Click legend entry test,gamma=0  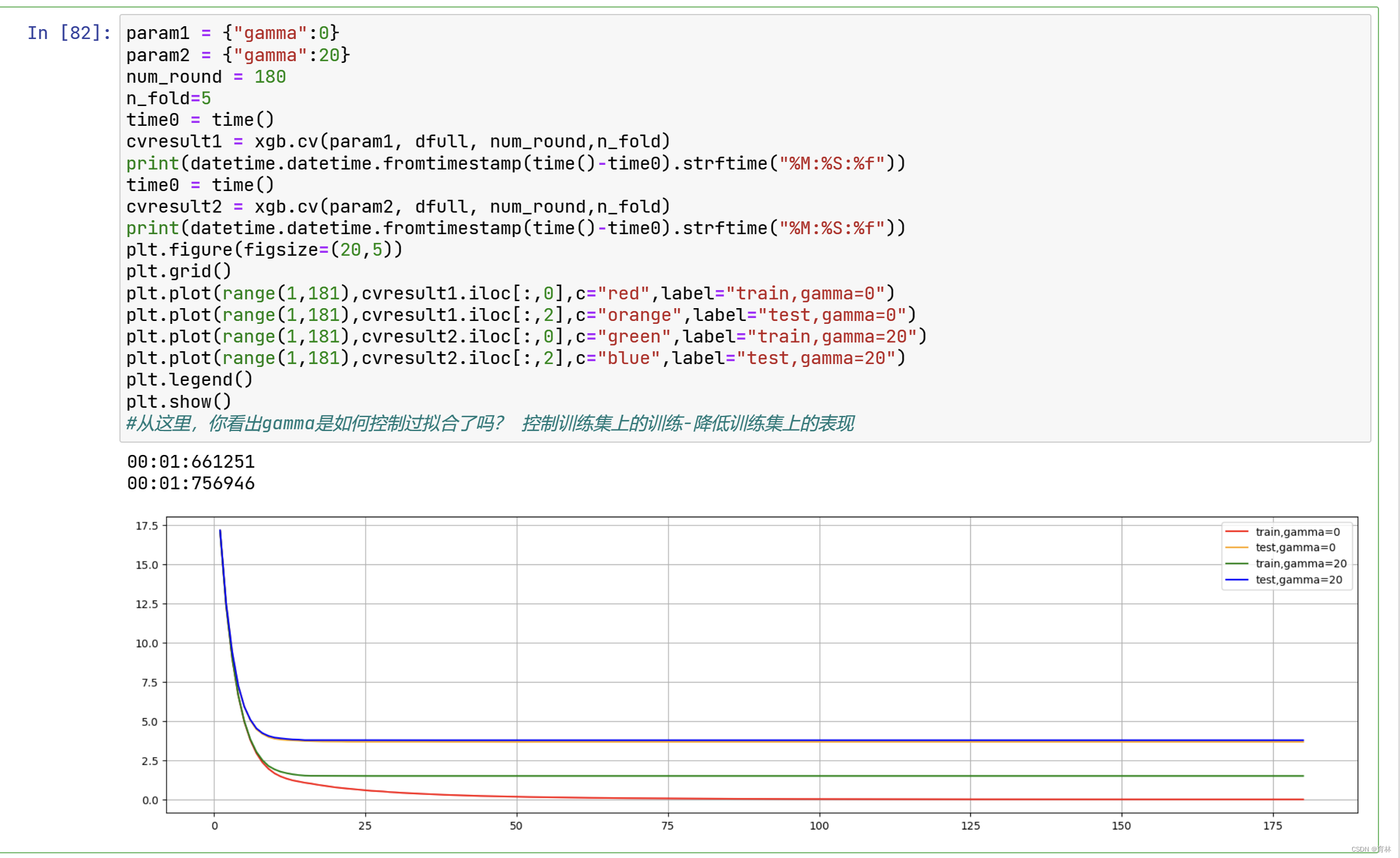(x=1295, y=548)
